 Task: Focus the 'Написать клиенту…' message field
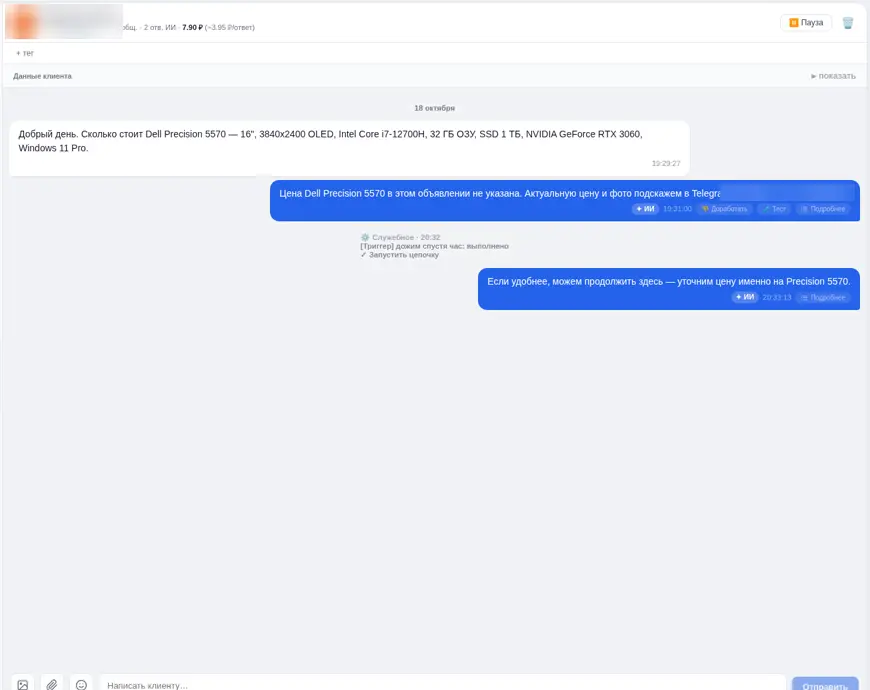coord(443,684)
